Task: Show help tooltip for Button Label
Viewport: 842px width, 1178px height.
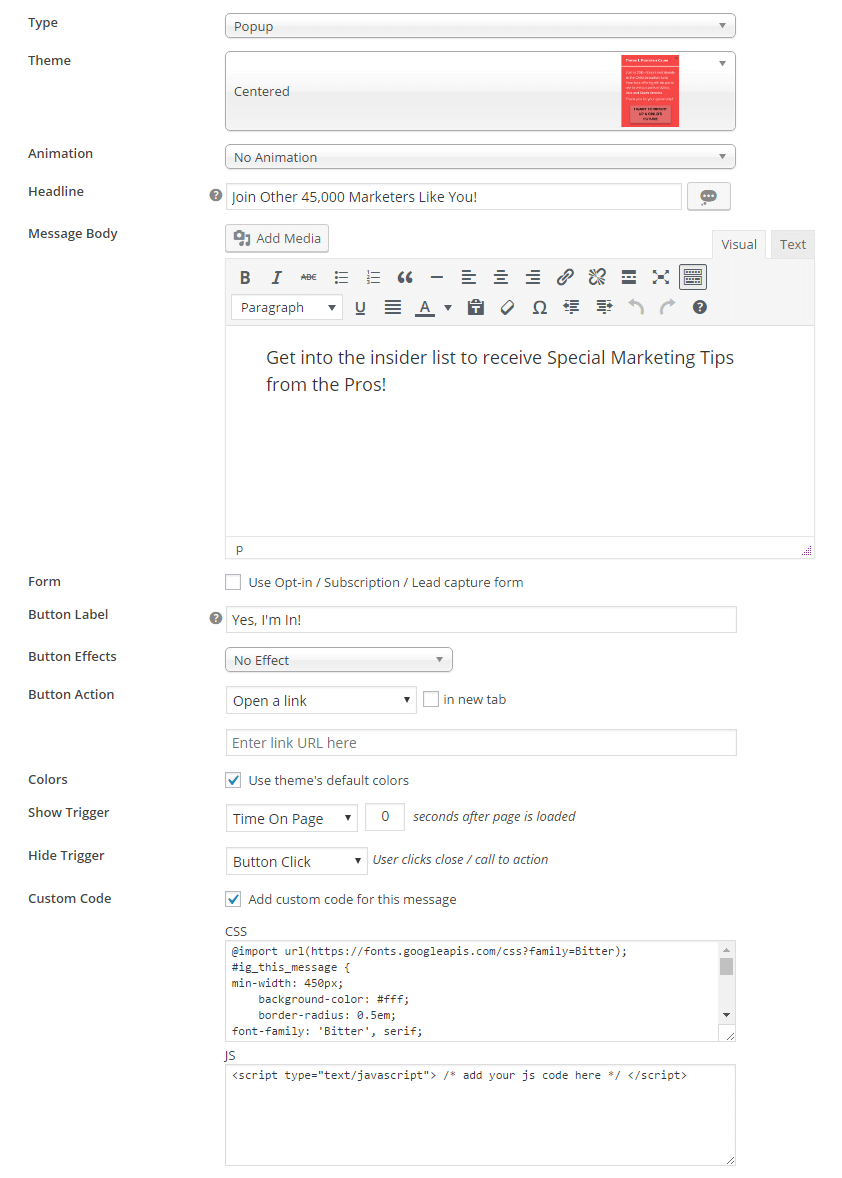Action: (x=216, y=618)
